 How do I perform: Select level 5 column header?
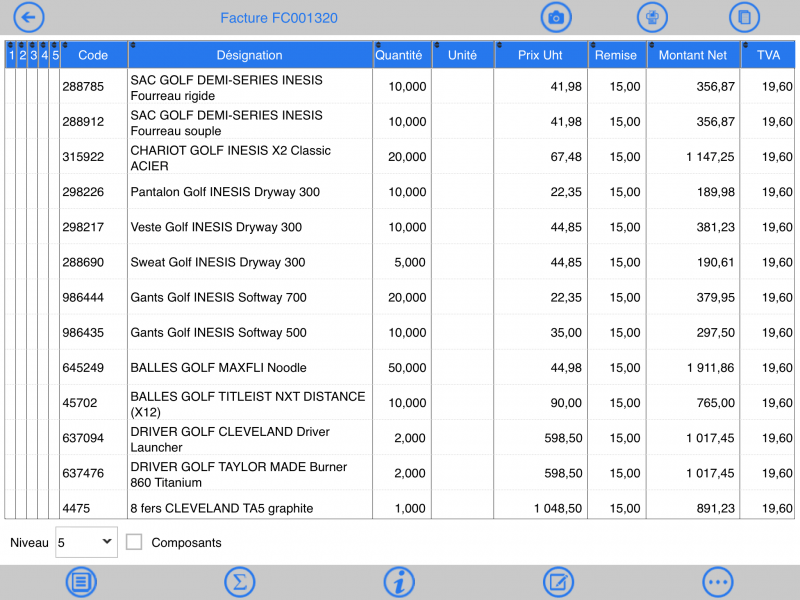tap(55, 55)
